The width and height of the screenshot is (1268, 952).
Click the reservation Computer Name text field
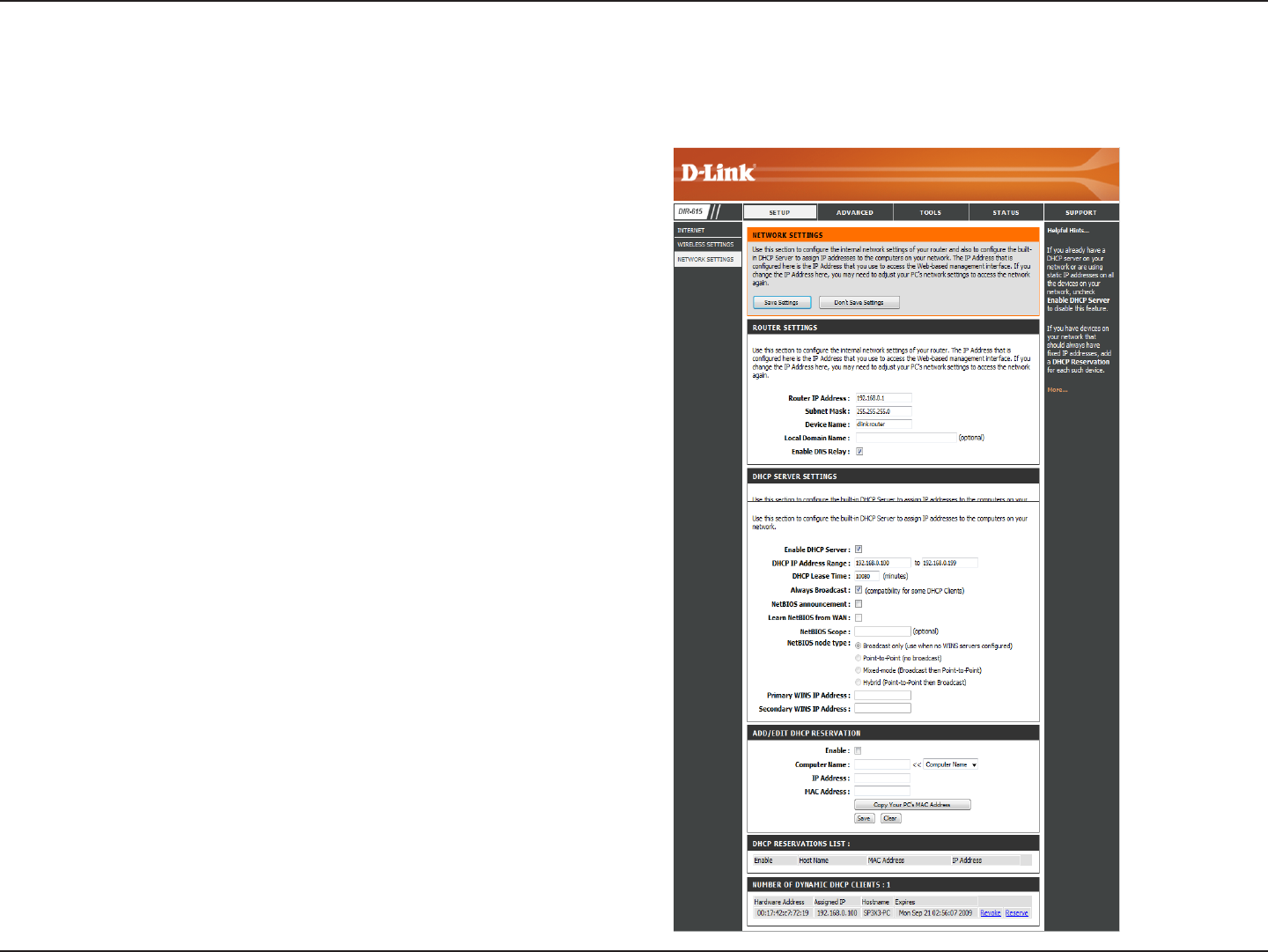tap(881, 764)
